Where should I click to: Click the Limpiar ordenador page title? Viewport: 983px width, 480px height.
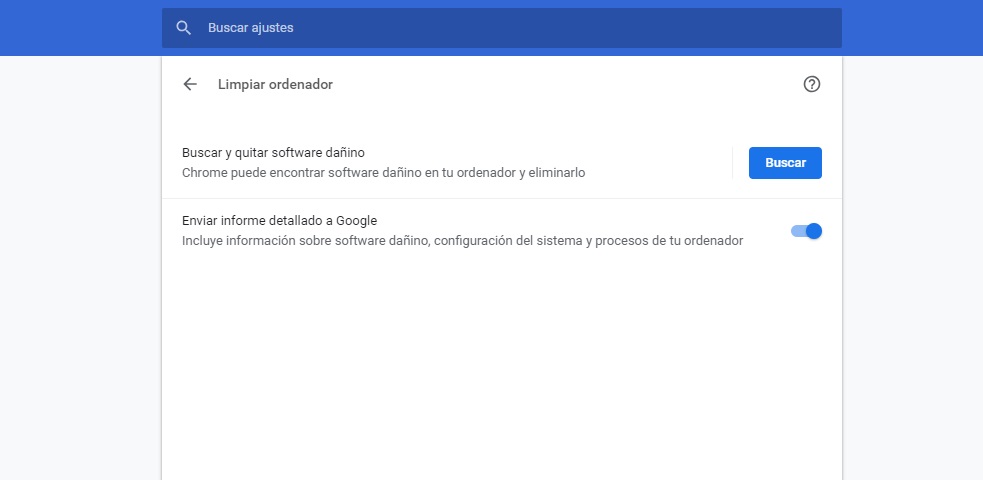(275, 85)
